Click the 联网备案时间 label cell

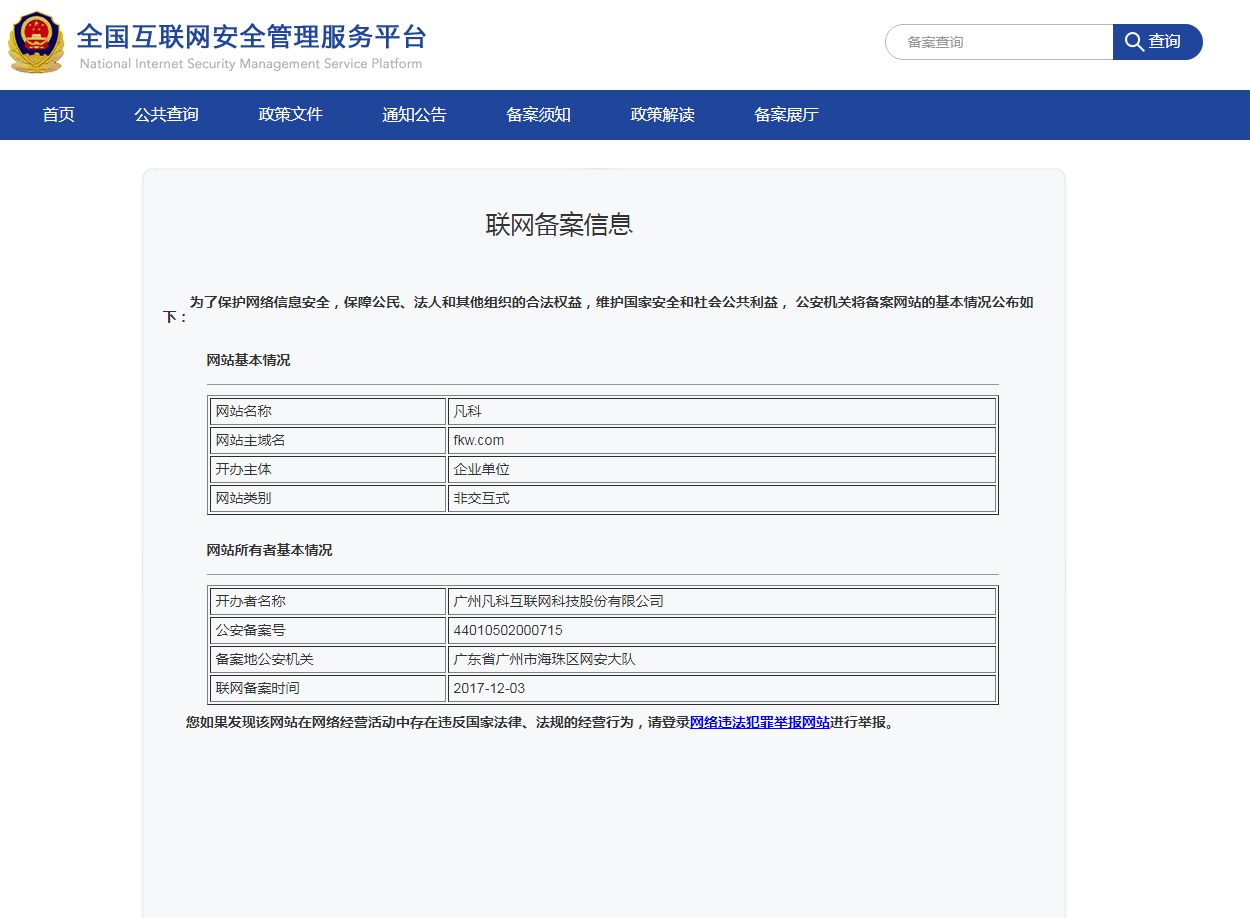click(328, 688)
